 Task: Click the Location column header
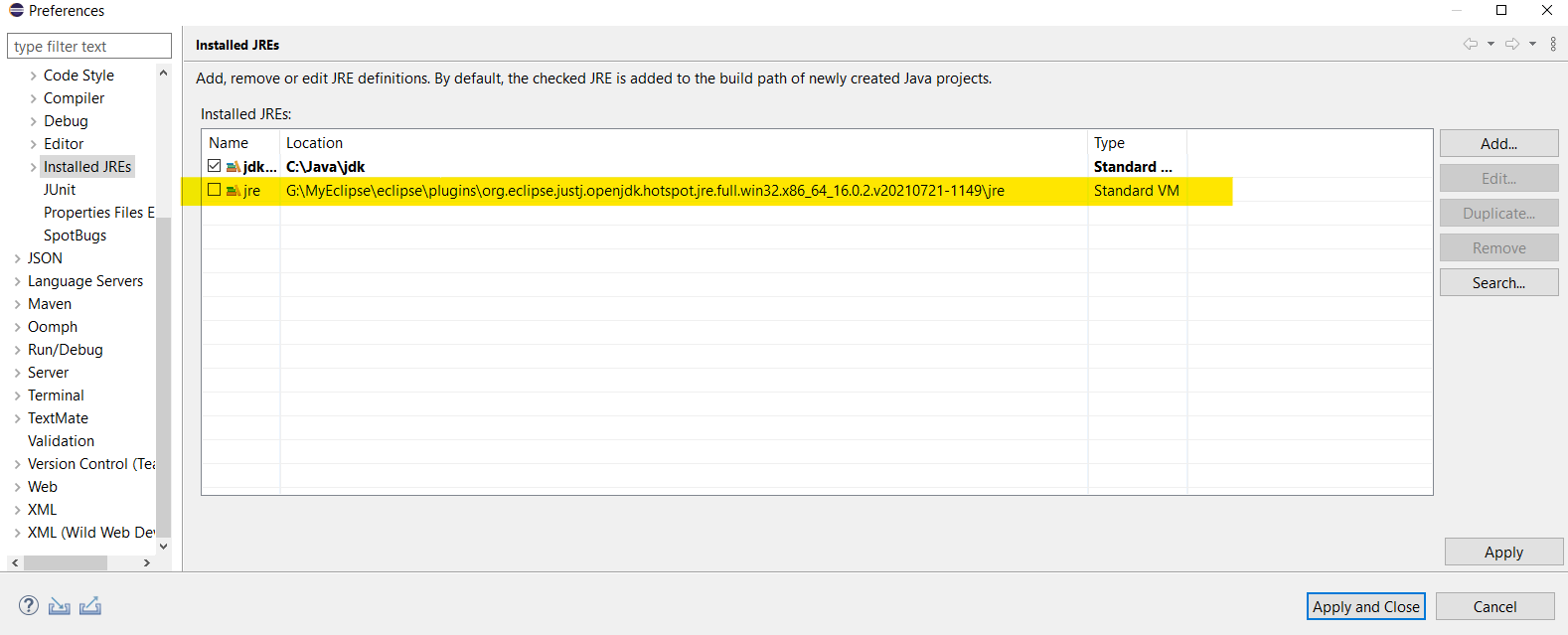(314, 143)
